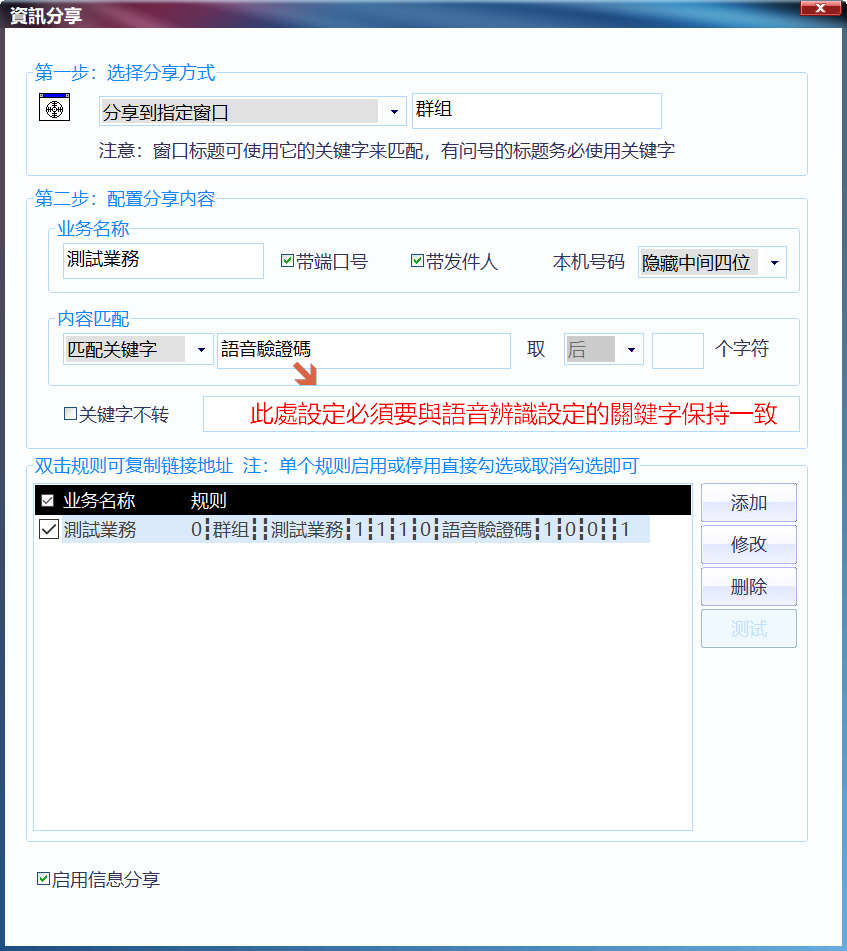Click the 添加 button

(748, 503)
